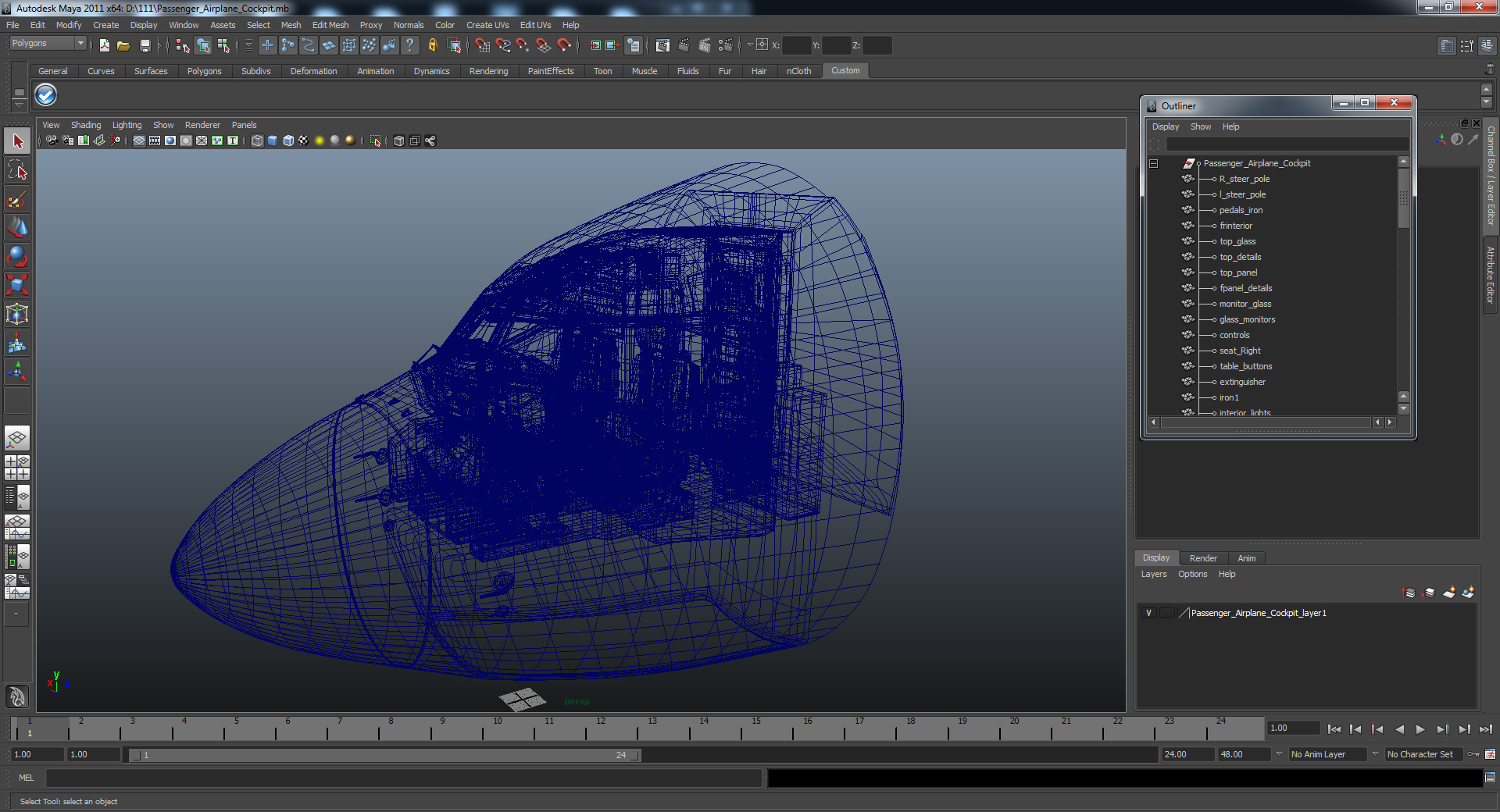Open a scene with the folder icon
Viewport: 1500px width, 812px height.
click(123, 45)
